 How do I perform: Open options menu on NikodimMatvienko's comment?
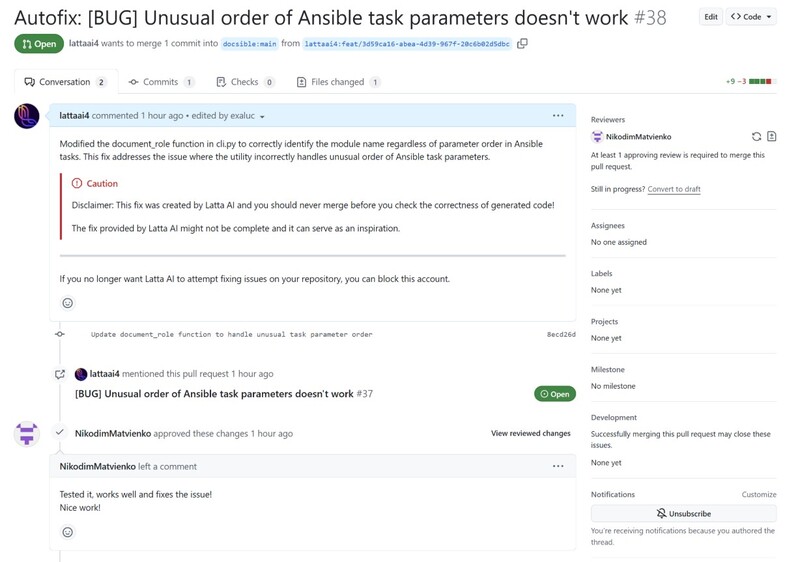558,466
